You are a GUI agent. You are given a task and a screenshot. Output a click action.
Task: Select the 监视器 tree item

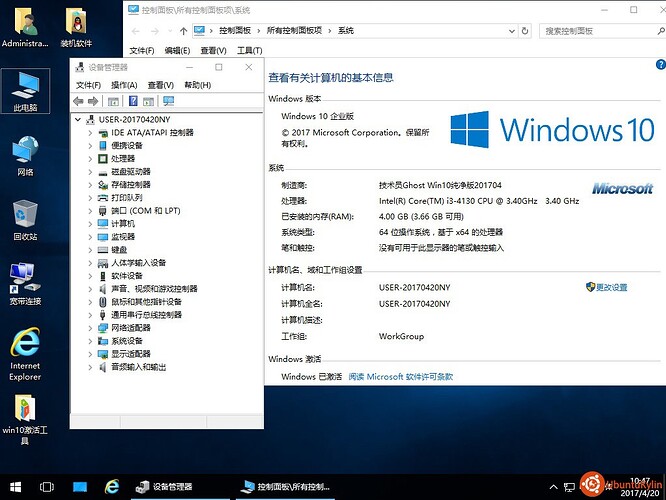123,237
